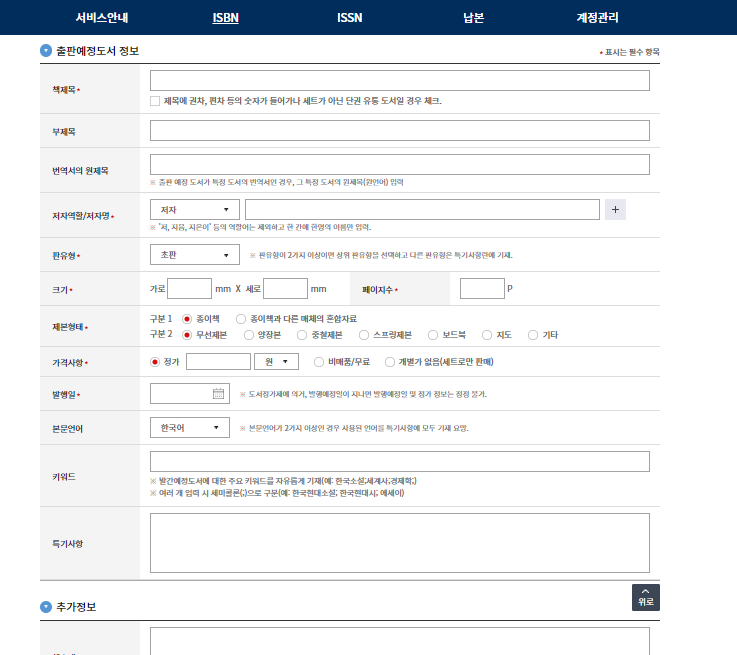The height and width of the screenshot is (655, 737).
Task: Open the 초판 edition type dropdown
Action: [195, 255]
